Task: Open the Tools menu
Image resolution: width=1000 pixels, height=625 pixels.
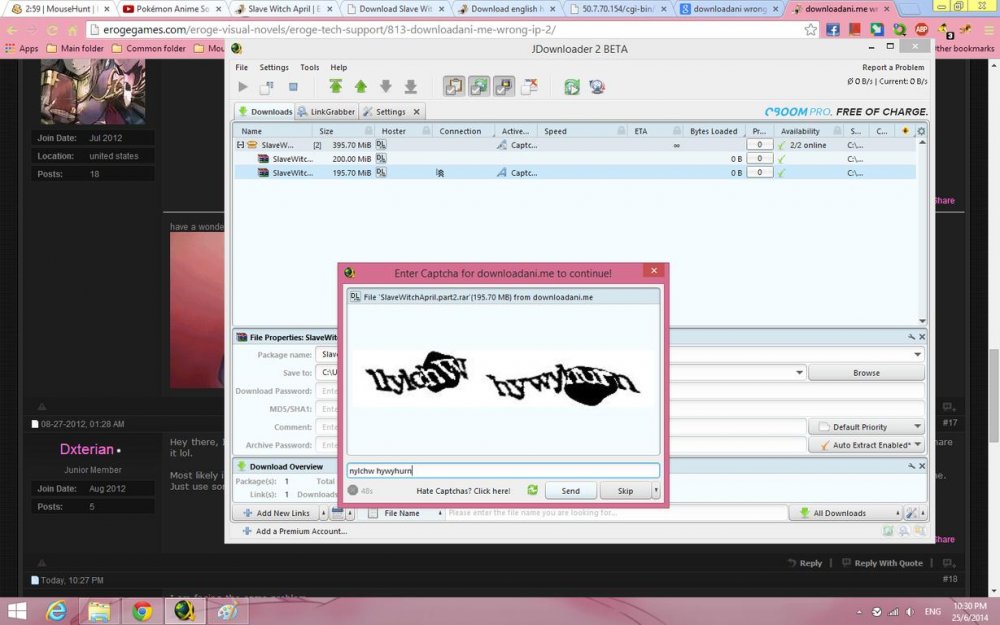Action: pos(310,67)
